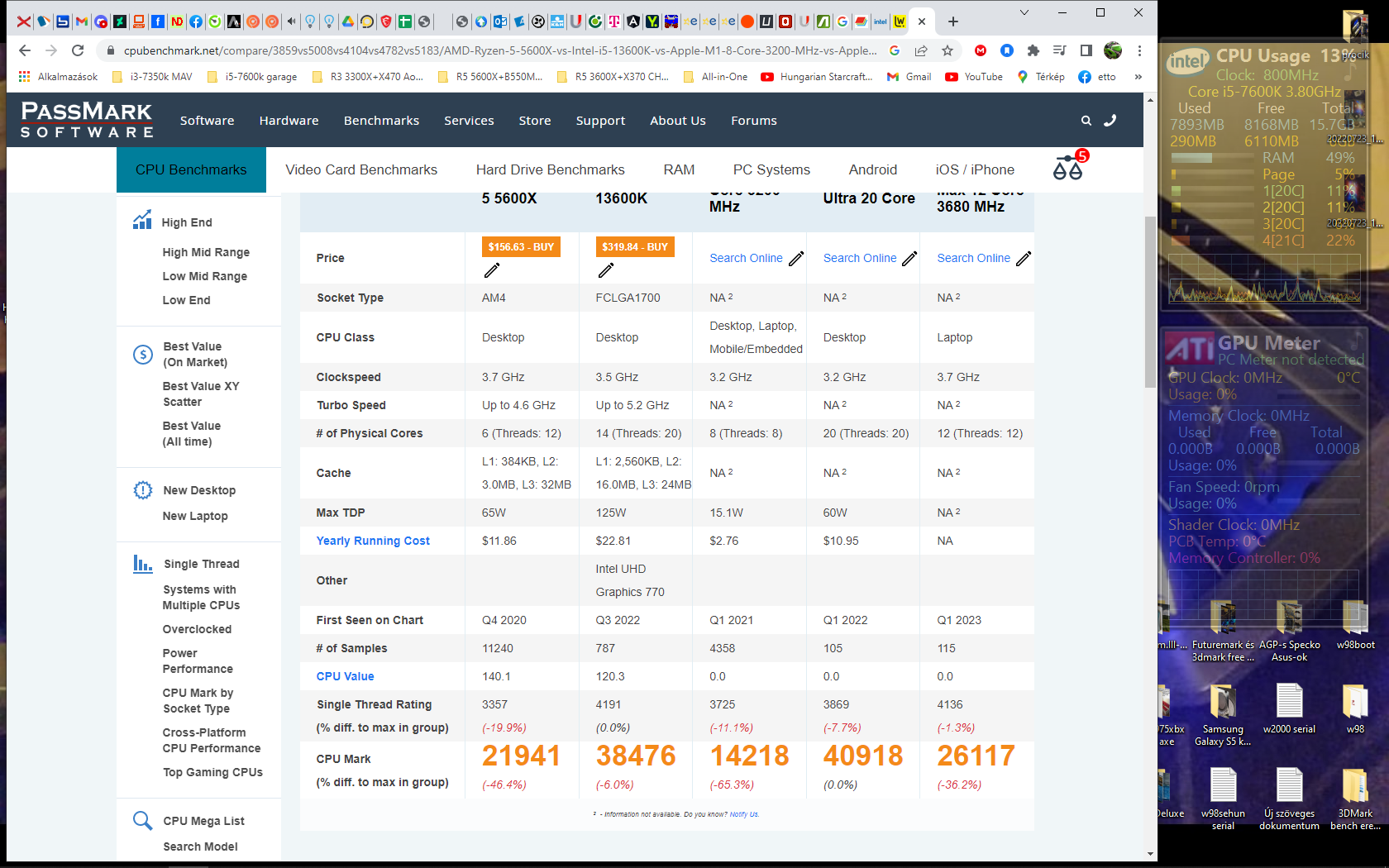
Task: Click the Single Thread Rating value 4191
Action: click(608, 704)
